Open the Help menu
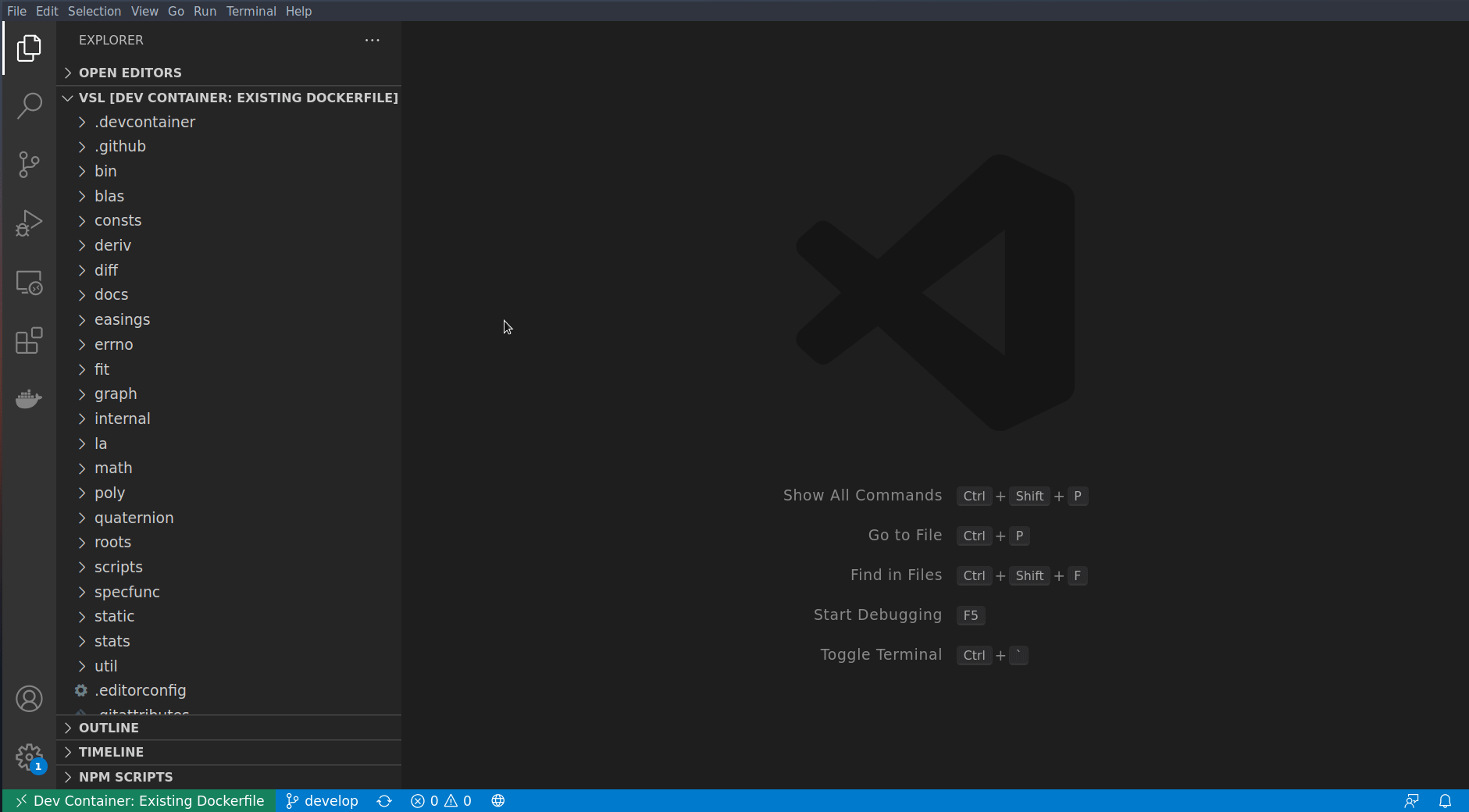Viewport: 1469px width, 812px height. [x=299, y=11]
